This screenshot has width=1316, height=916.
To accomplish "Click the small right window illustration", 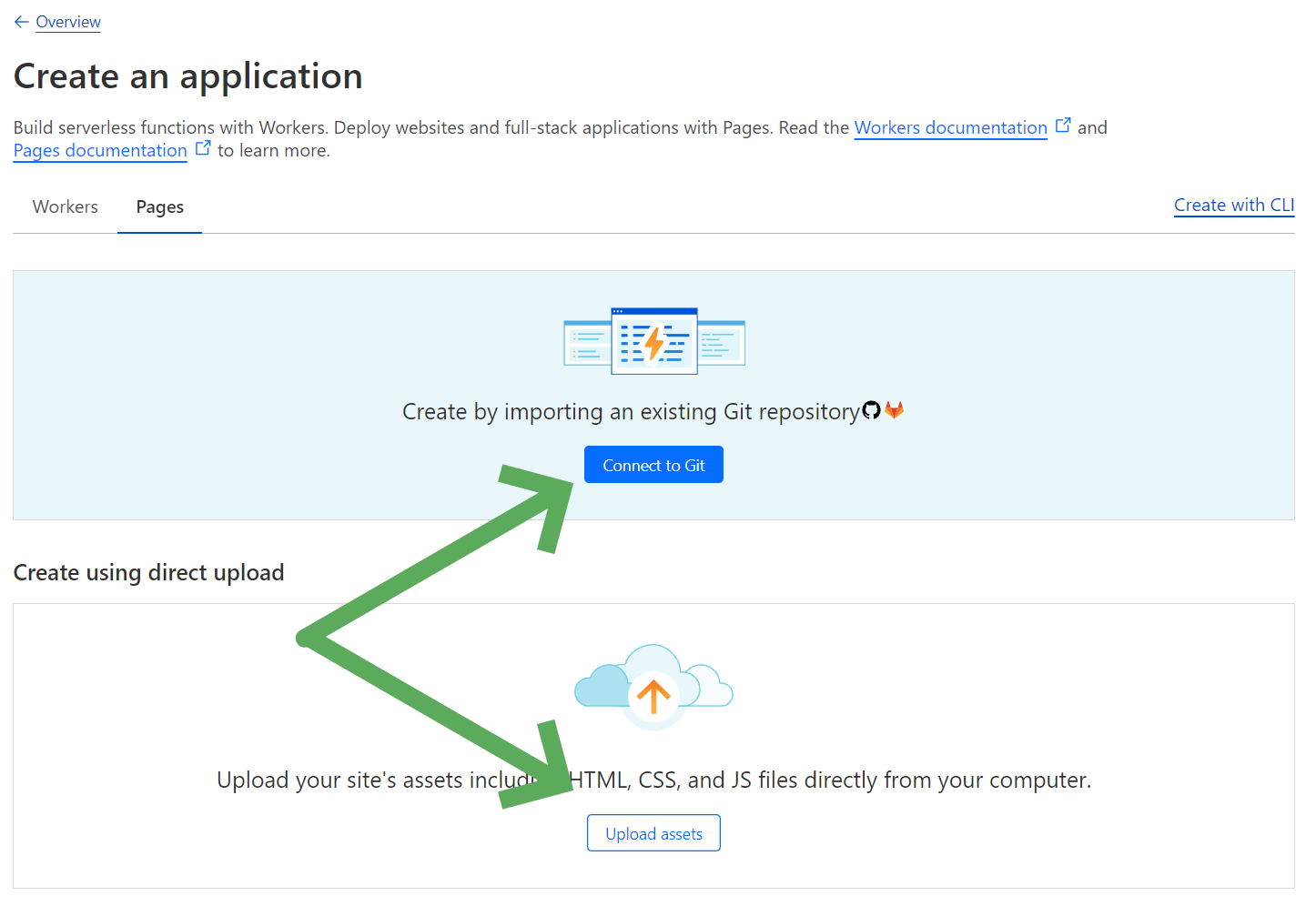I will (723, 343).
